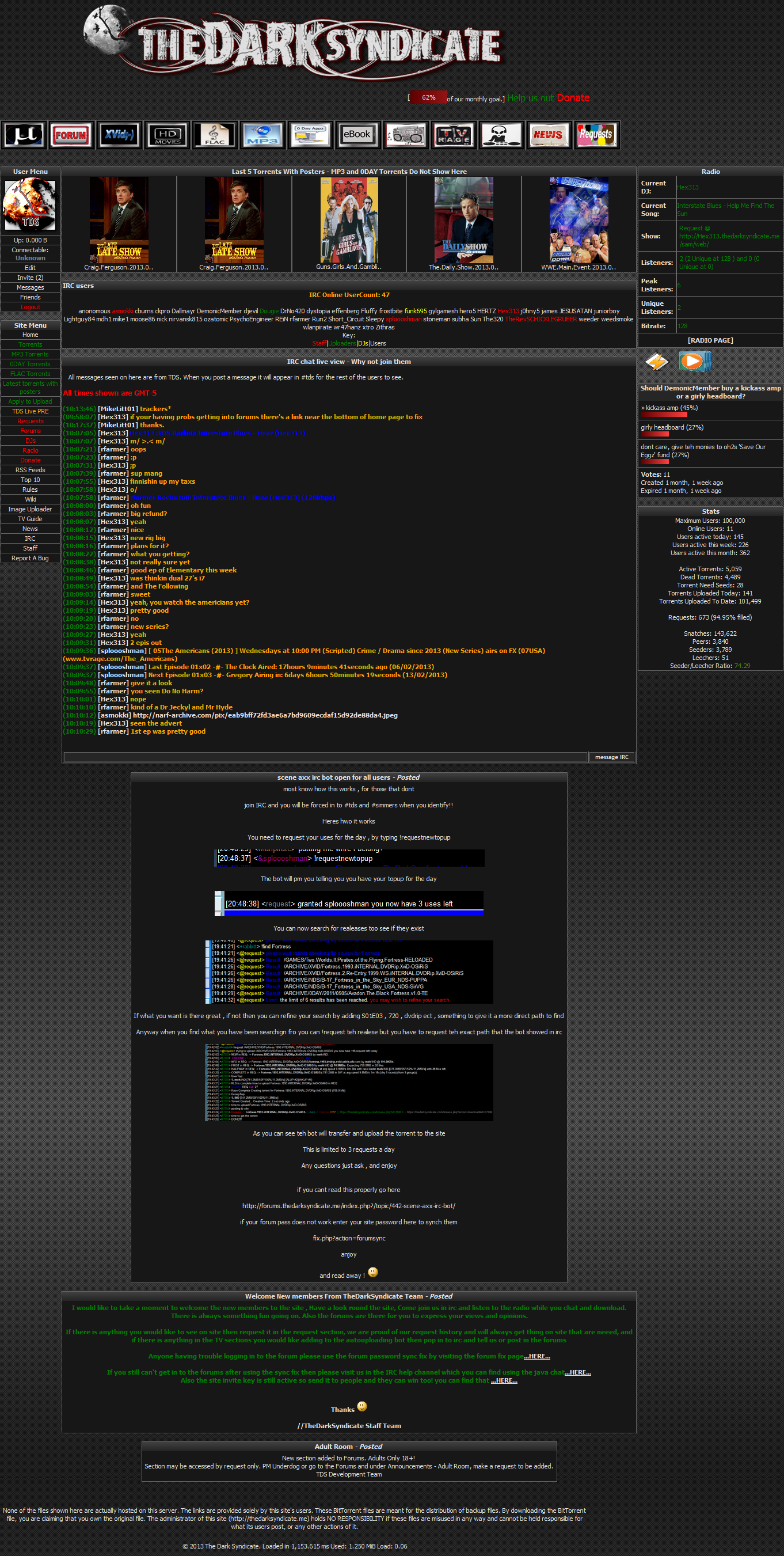Open the FORUM icon button

click(x=71, y=135)
